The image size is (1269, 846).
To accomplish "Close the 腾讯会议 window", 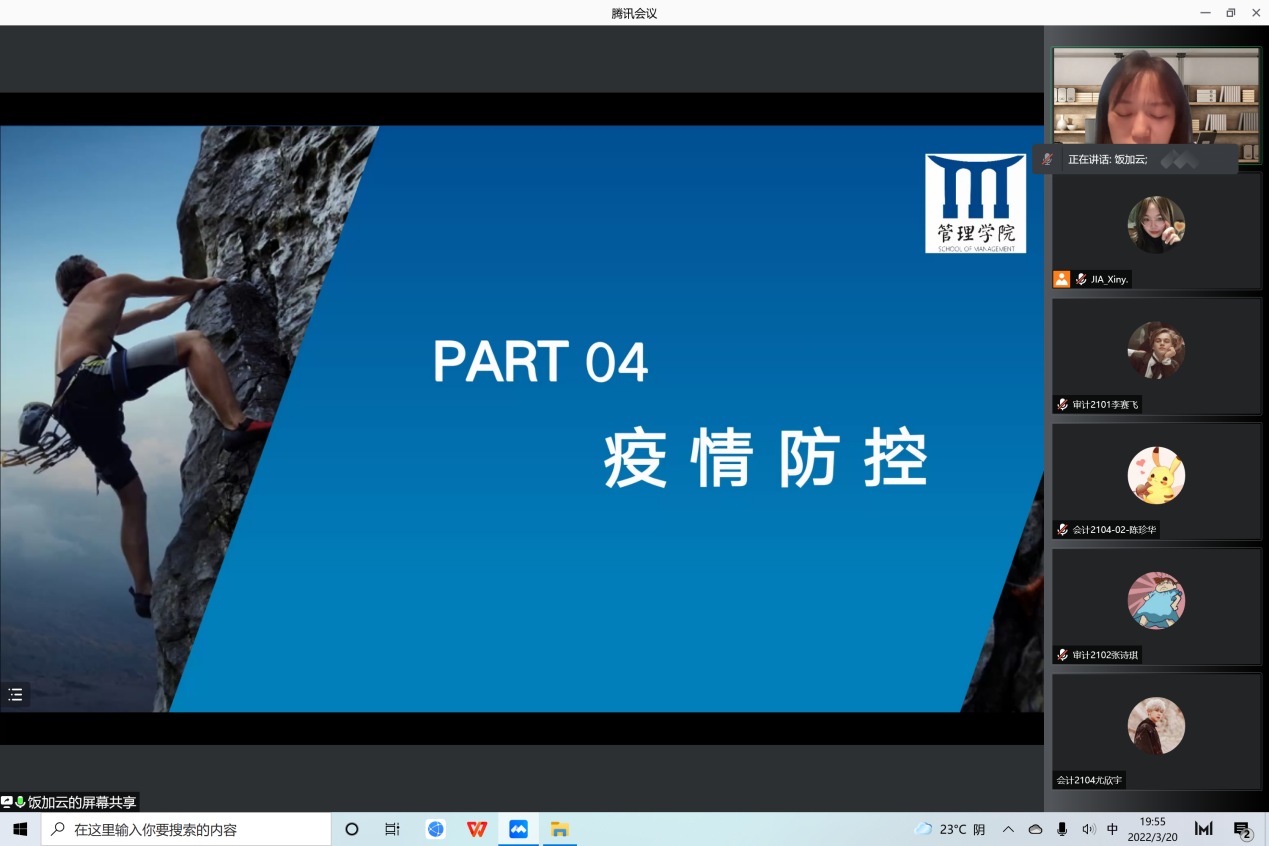I will [x=1256, y=13].
